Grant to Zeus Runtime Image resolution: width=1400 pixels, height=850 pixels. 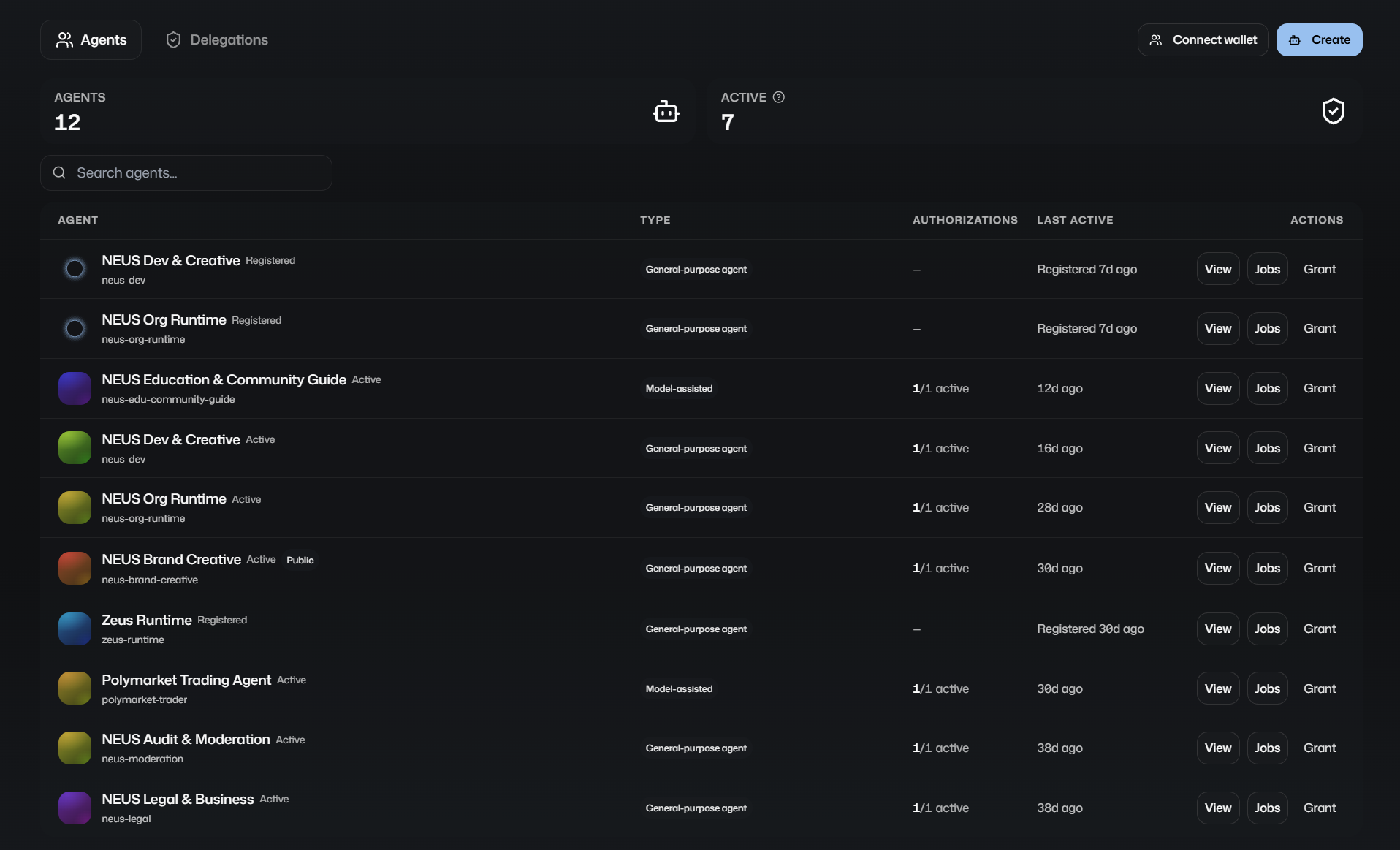click(1320, 629)
